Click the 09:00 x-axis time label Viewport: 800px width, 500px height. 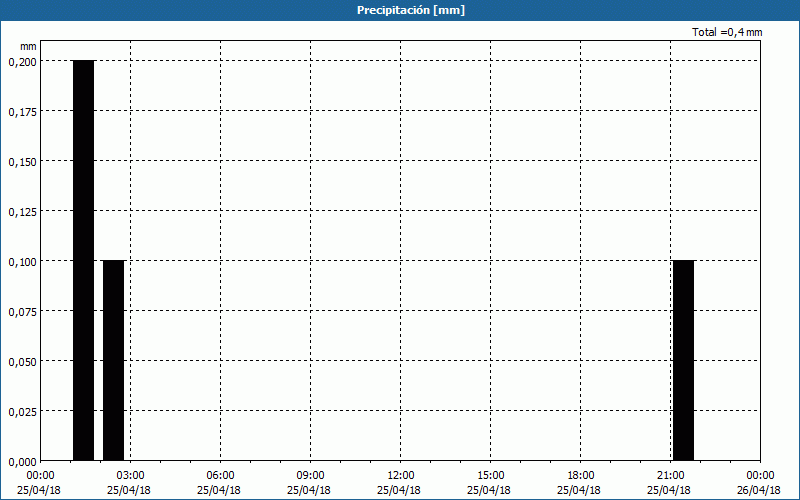[x=310, y=476]
